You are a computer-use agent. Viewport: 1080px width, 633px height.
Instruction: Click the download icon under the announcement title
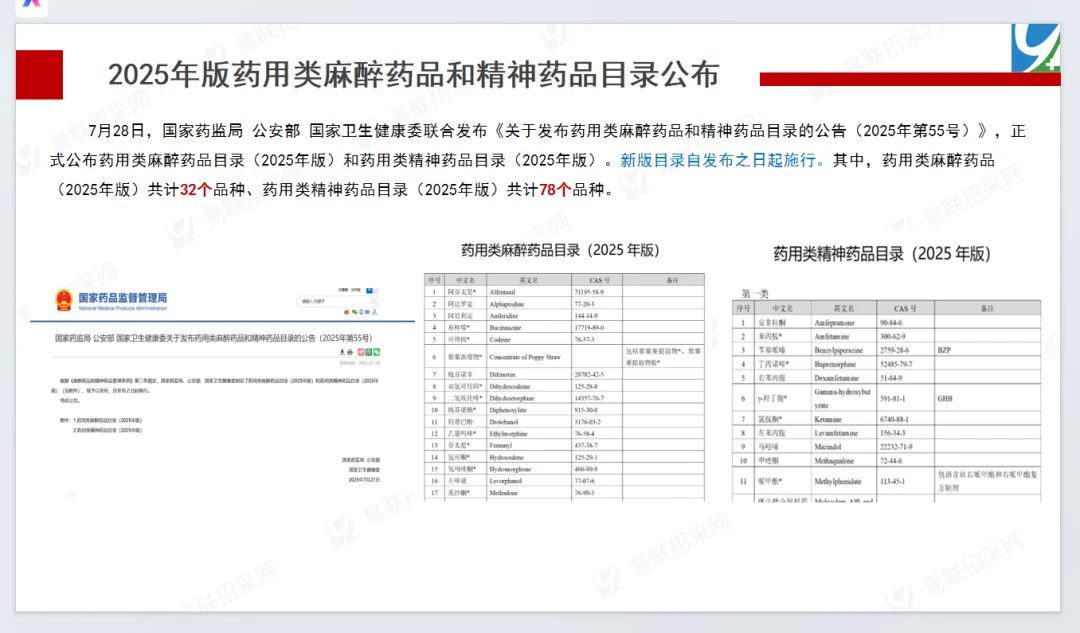coord(342,352)
